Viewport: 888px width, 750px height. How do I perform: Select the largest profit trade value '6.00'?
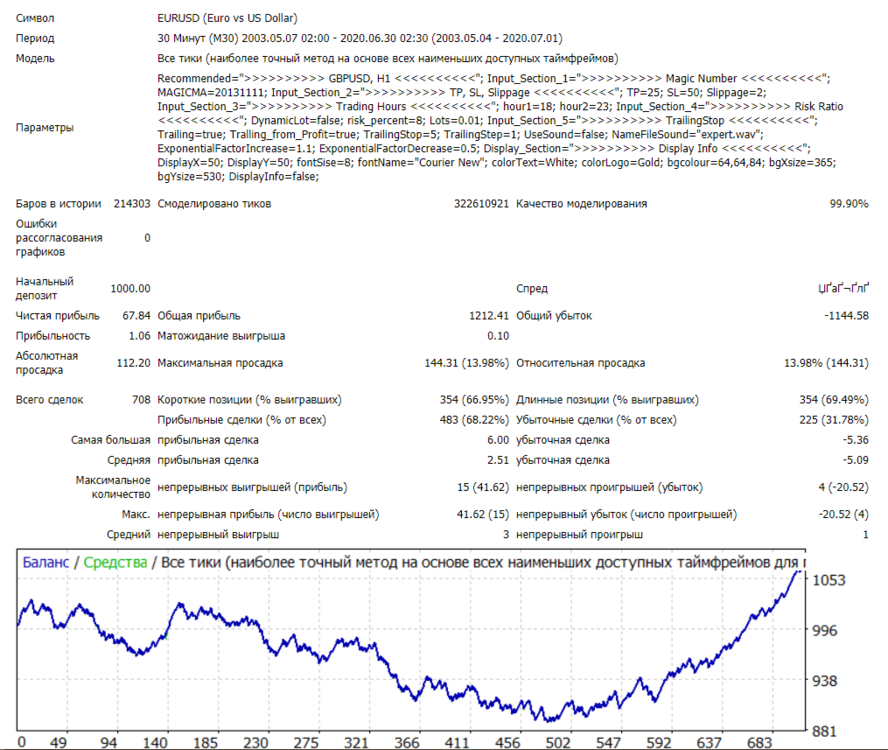tap(498, 440)
